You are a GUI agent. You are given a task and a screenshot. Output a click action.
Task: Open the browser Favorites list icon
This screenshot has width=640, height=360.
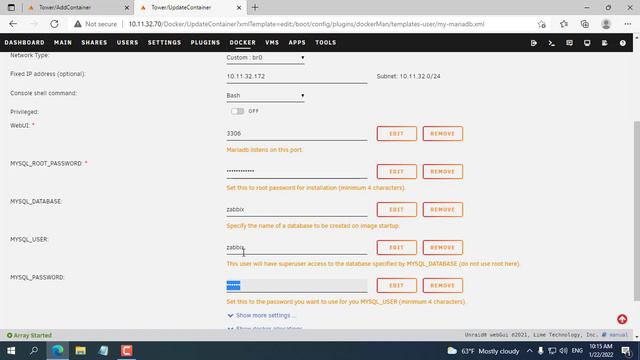pos(564,24)
